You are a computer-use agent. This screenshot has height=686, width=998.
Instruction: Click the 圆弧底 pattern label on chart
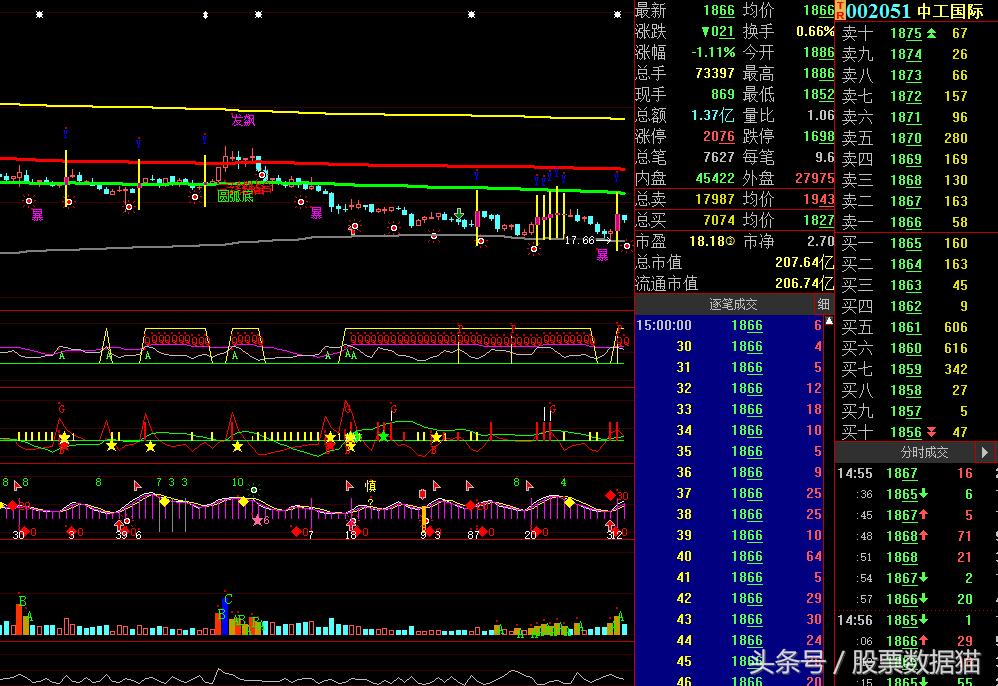pos(235,197)
